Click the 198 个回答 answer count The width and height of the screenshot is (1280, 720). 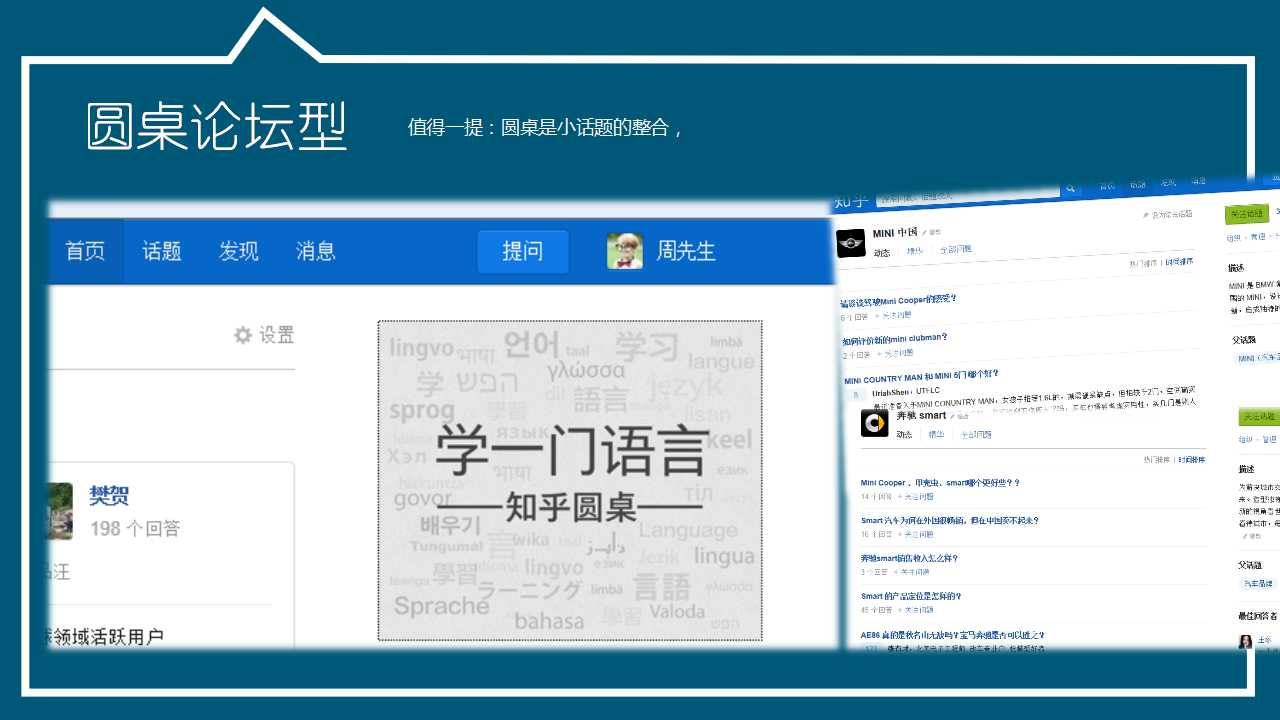(x=135, y=528)
